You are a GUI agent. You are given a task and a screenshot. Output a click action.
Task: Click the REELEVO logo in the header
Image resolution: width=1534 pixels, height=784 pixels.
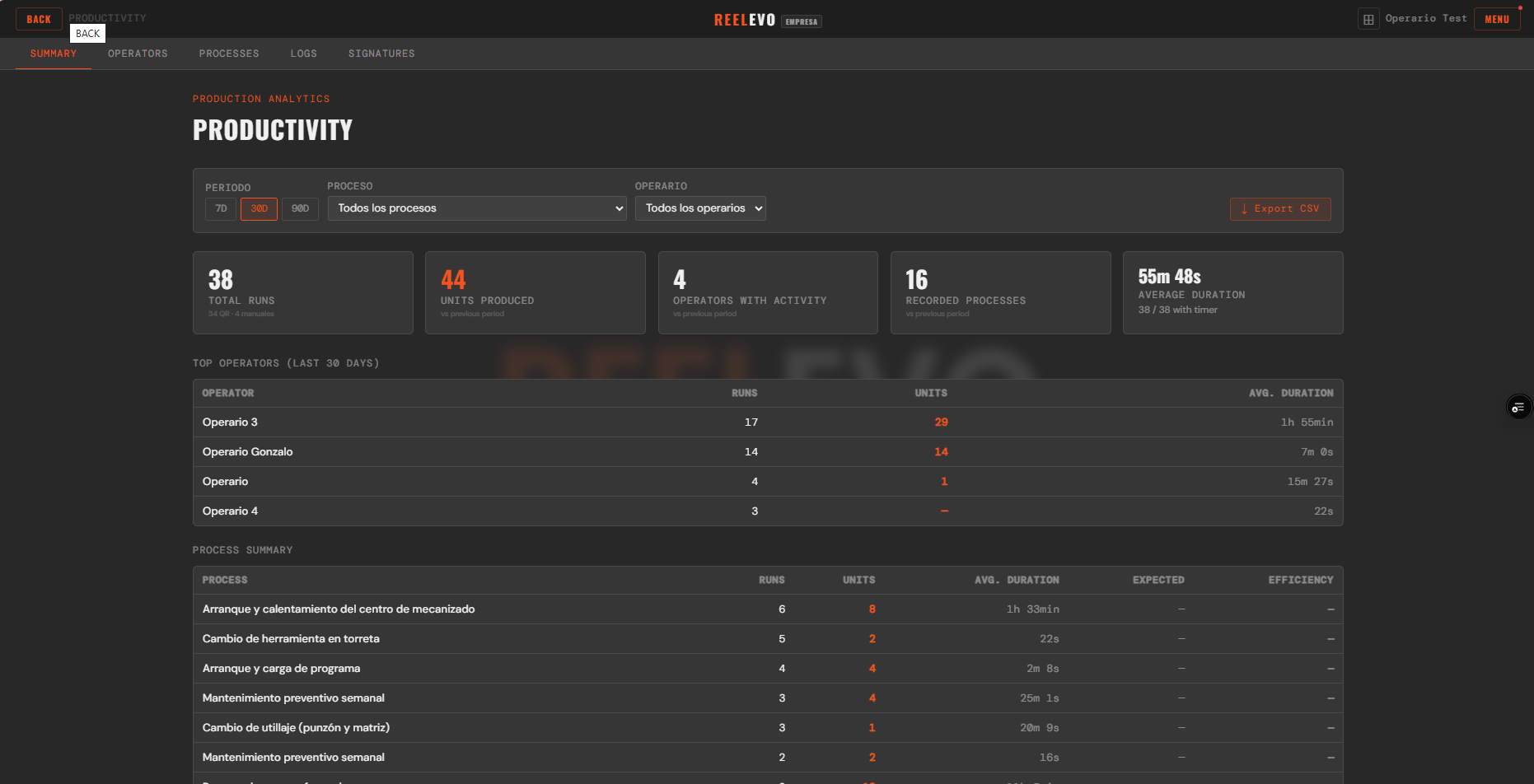click(x=745, y=20)
